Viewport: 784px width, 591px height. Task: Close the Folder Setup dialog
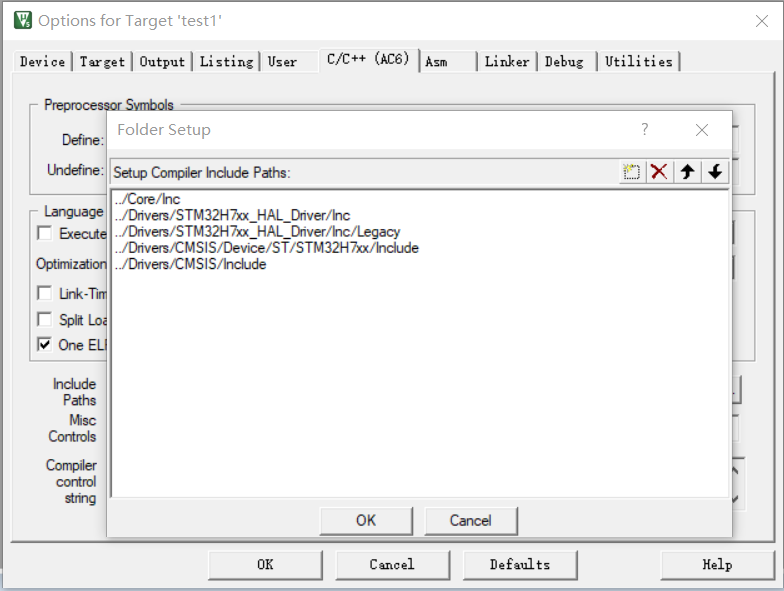click(702, 130)
